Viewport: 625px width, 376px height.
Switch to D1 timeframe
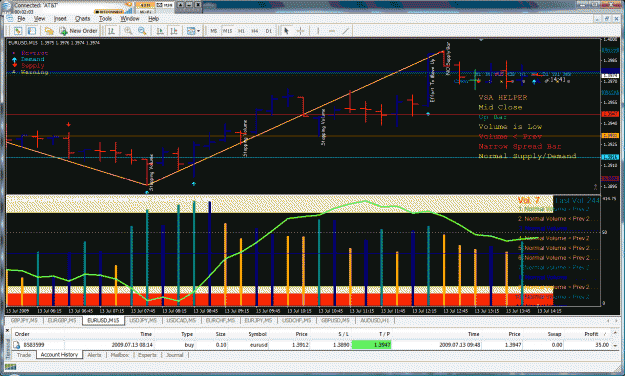click(269, 31)
